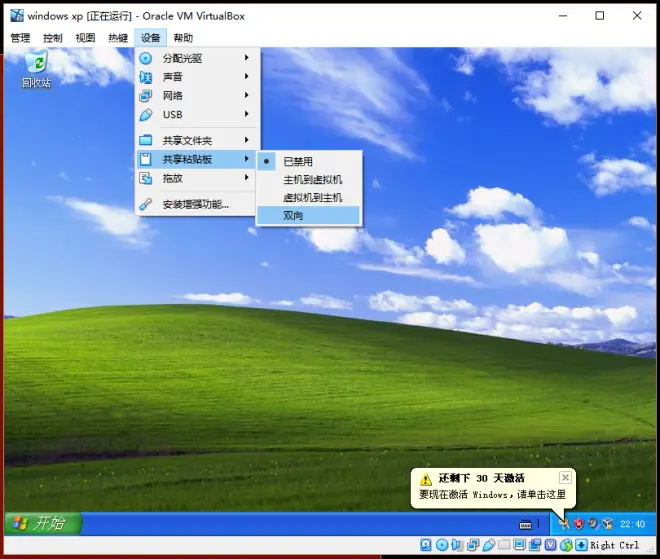Click the hard disk status bar indicator
The height and width of the screenshot is (559, 660).
pyautogui.click(x=426, y=545)
